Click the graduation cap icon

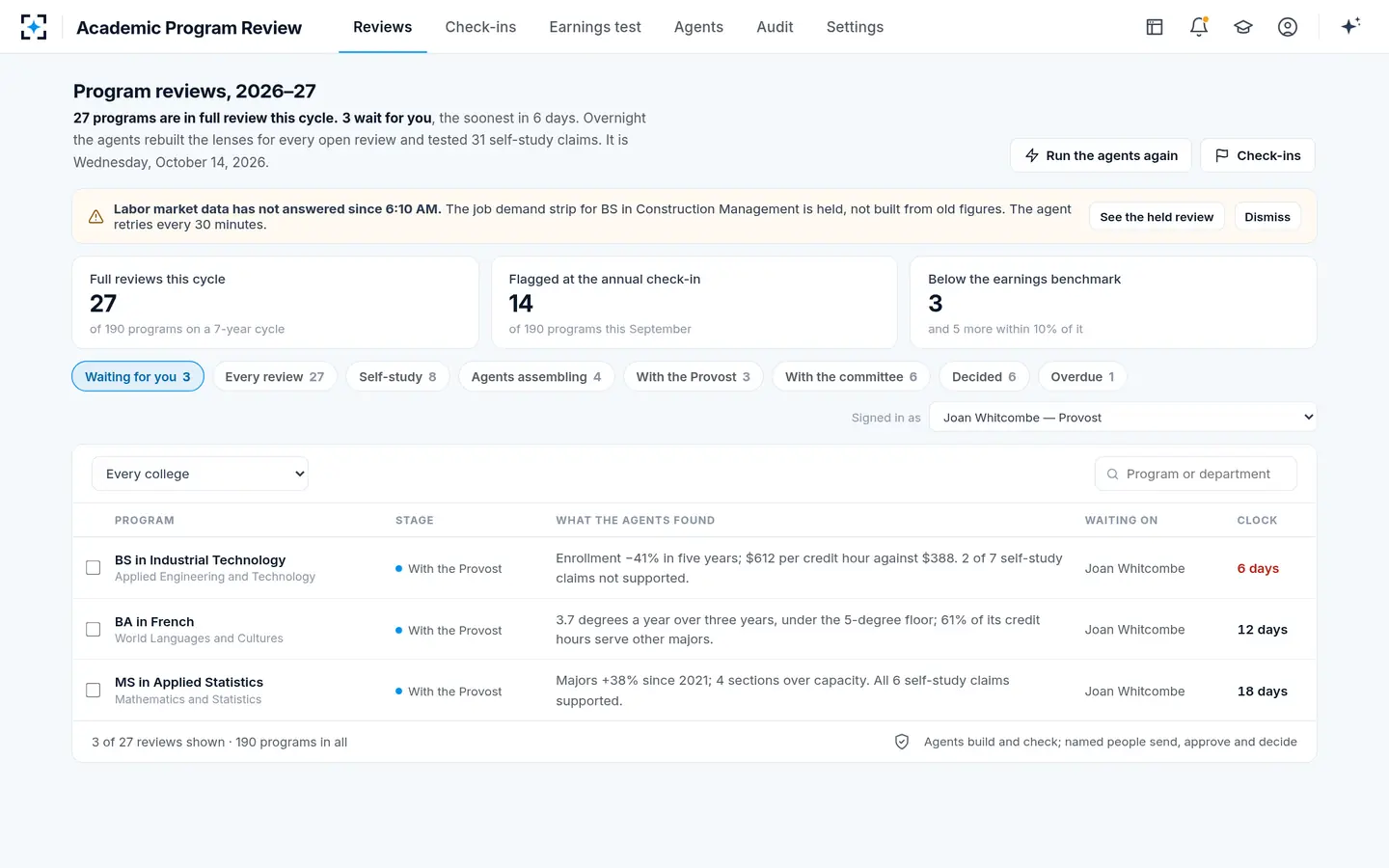1243,27
